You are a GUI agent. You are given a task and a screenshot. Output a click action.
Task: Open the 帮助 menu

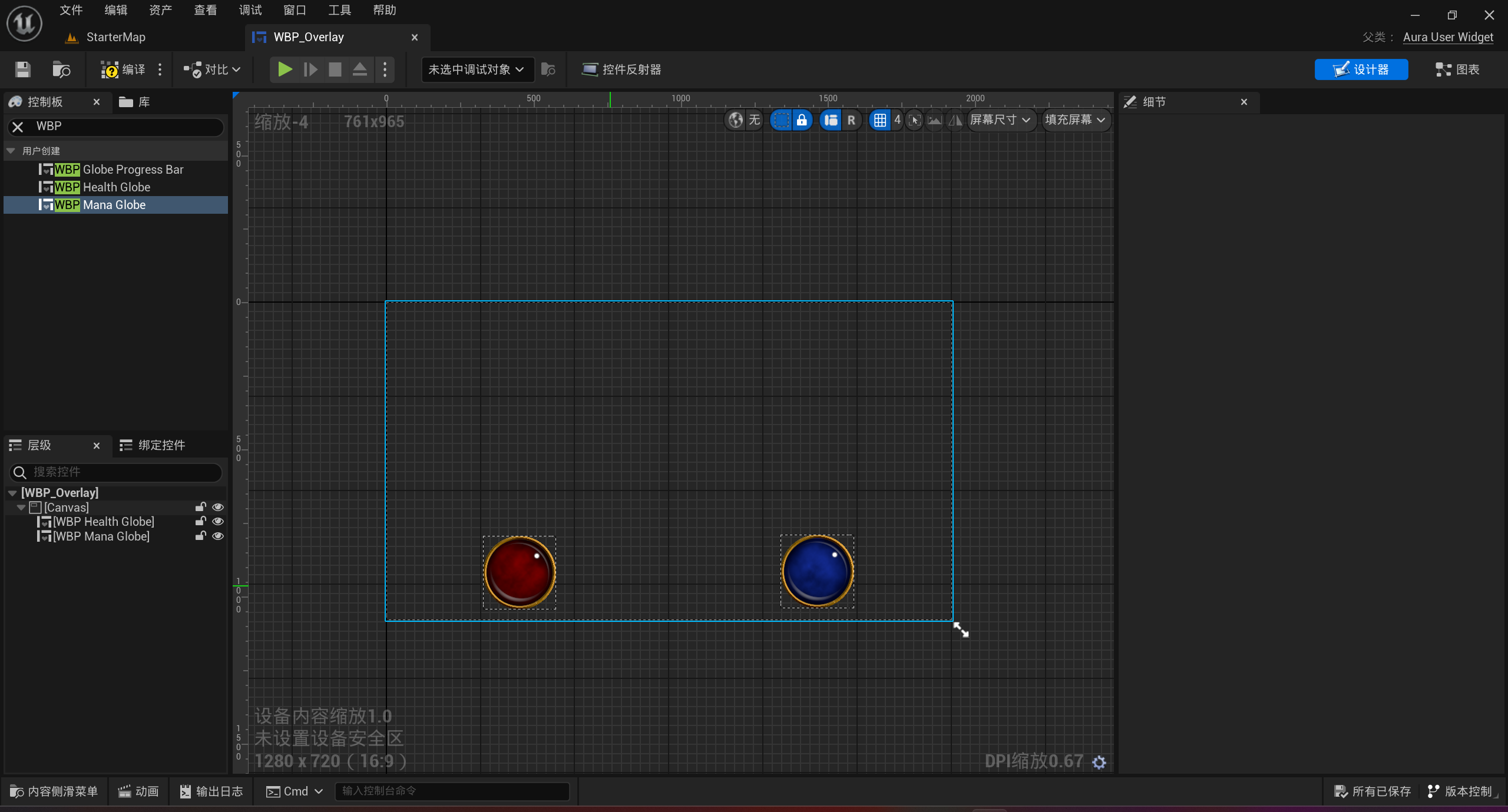click(385, 10)
